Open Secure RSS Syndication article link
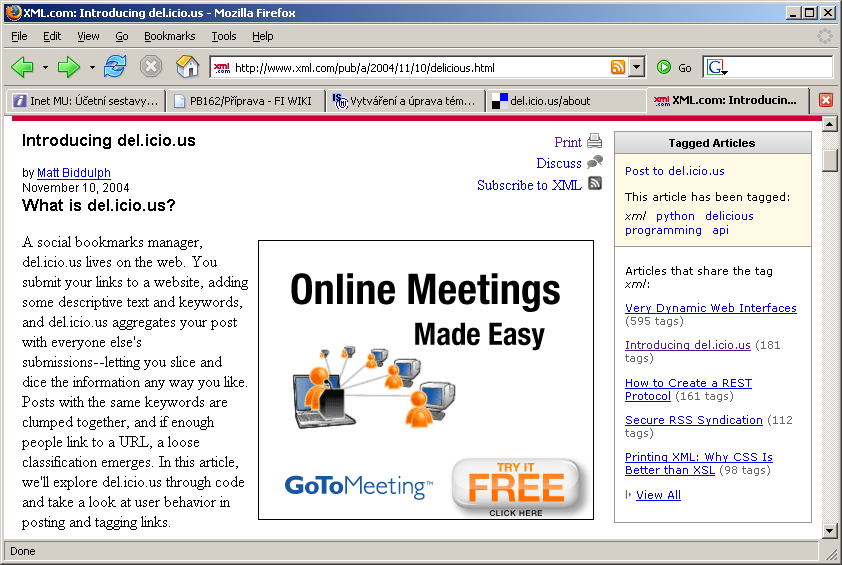The image size is (842, 565). click(693, 419)
